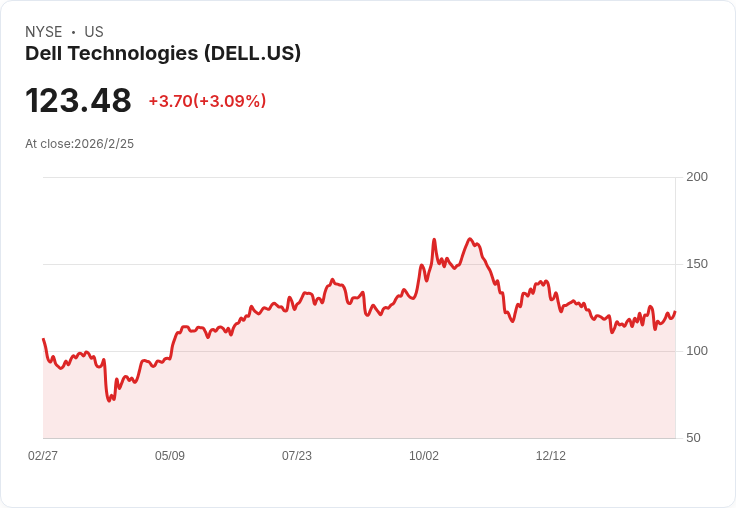Select the 50 price axis label
736x508 pixels.
pos(693,438)
